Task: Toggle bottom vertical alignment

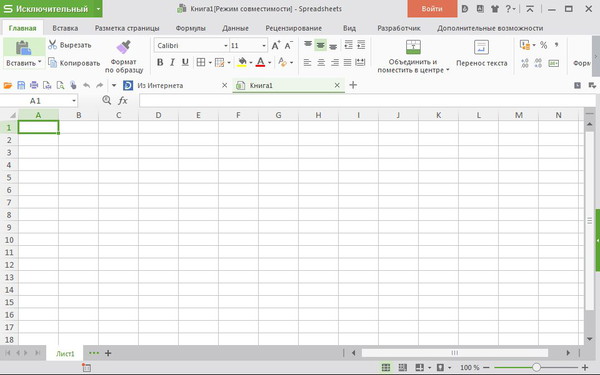Action: 333,46
